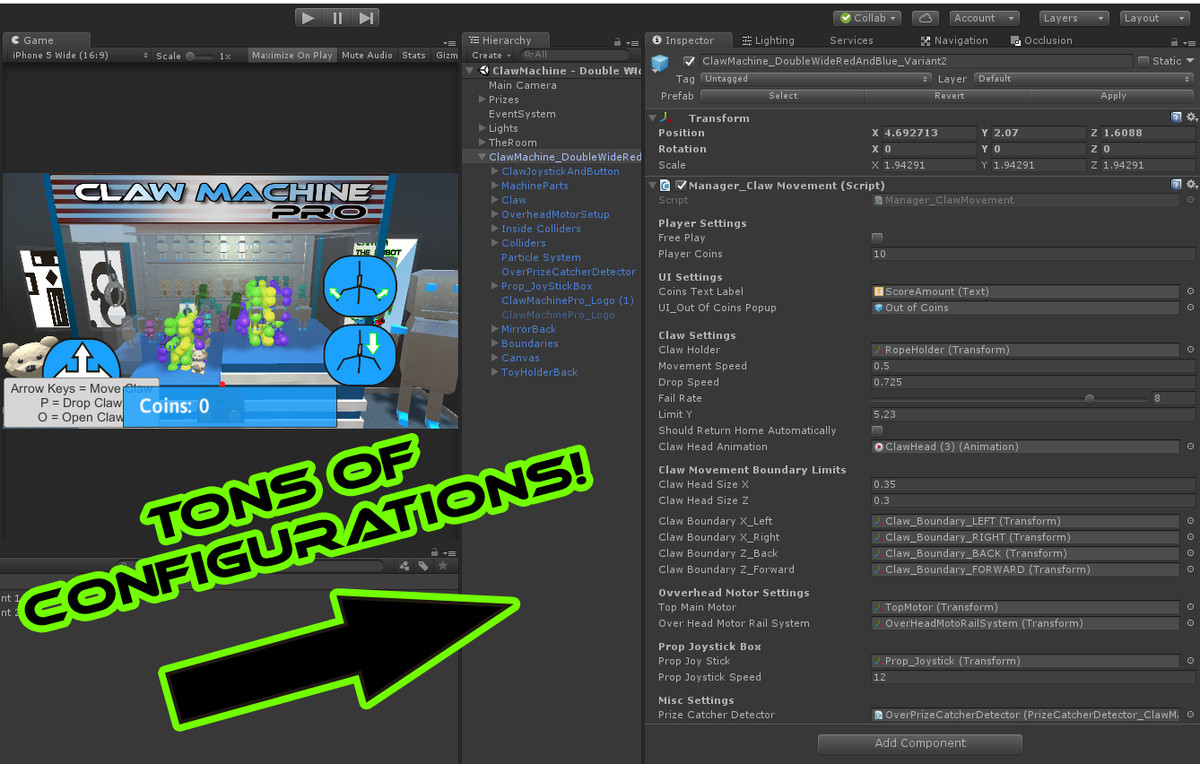Open the Hierarchy Create dropdown
The width and height of the screenshot is (1200, 764).
point(490,55)
